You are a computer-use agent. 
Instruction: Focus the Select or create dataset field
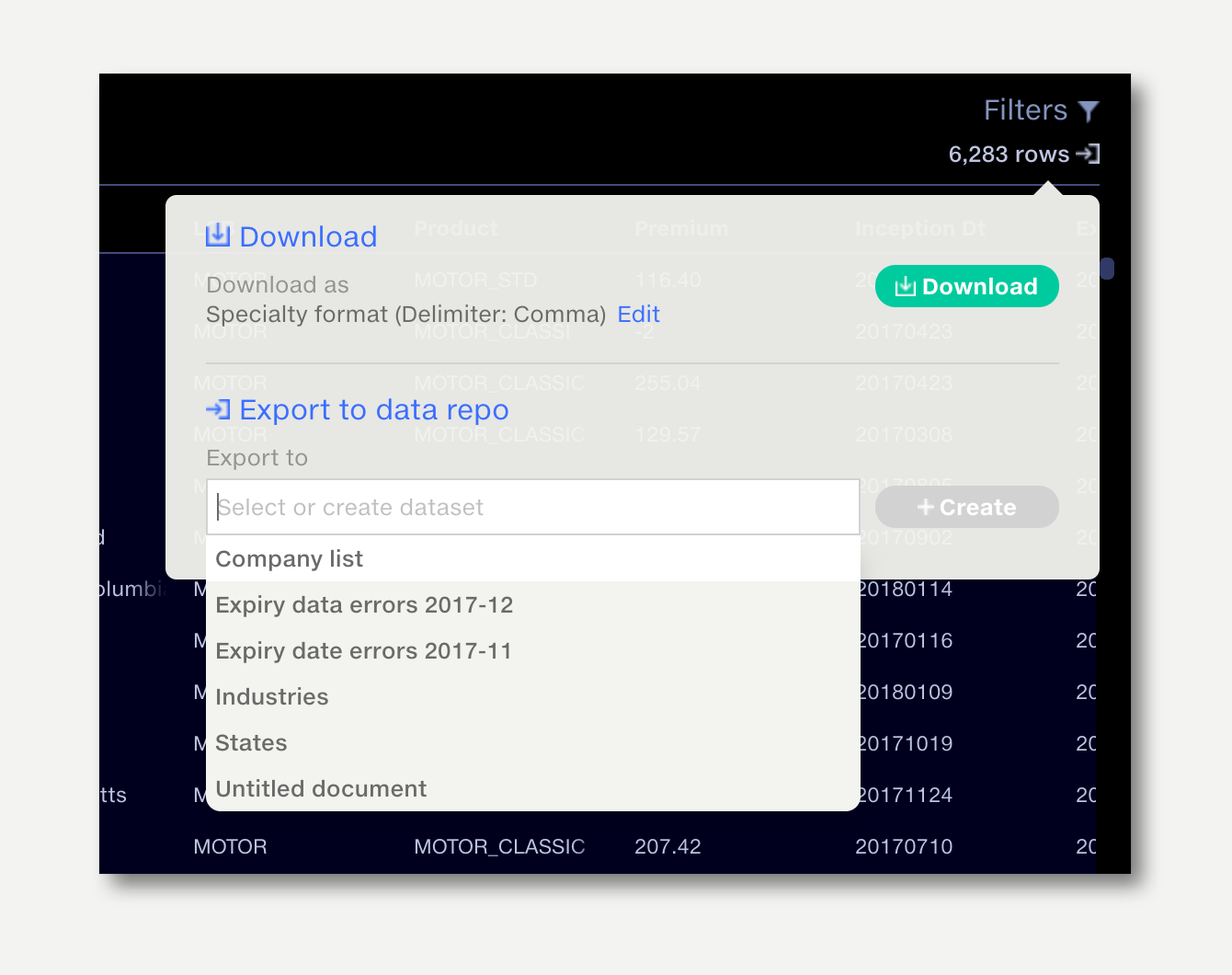click(x=533, y=507)
